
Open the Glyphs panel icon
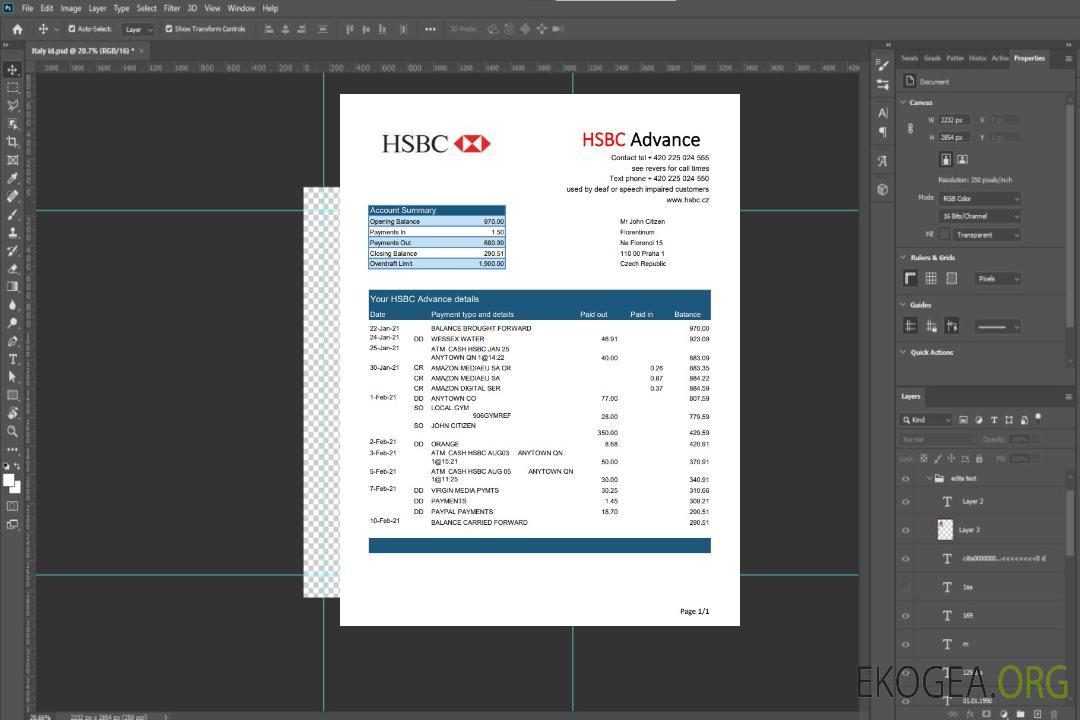tap(882, 161)
